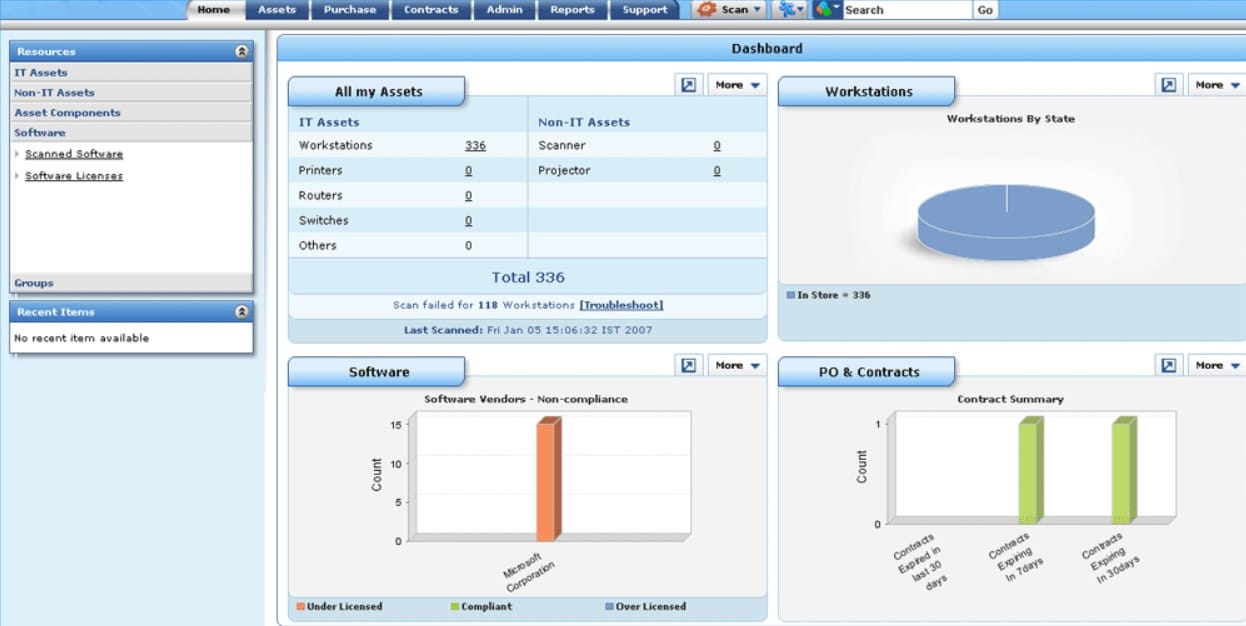Open the blue quick actions figure icon
This screenshot has height=626, width=1246.
pyautogui.click(x=788, y=9)
